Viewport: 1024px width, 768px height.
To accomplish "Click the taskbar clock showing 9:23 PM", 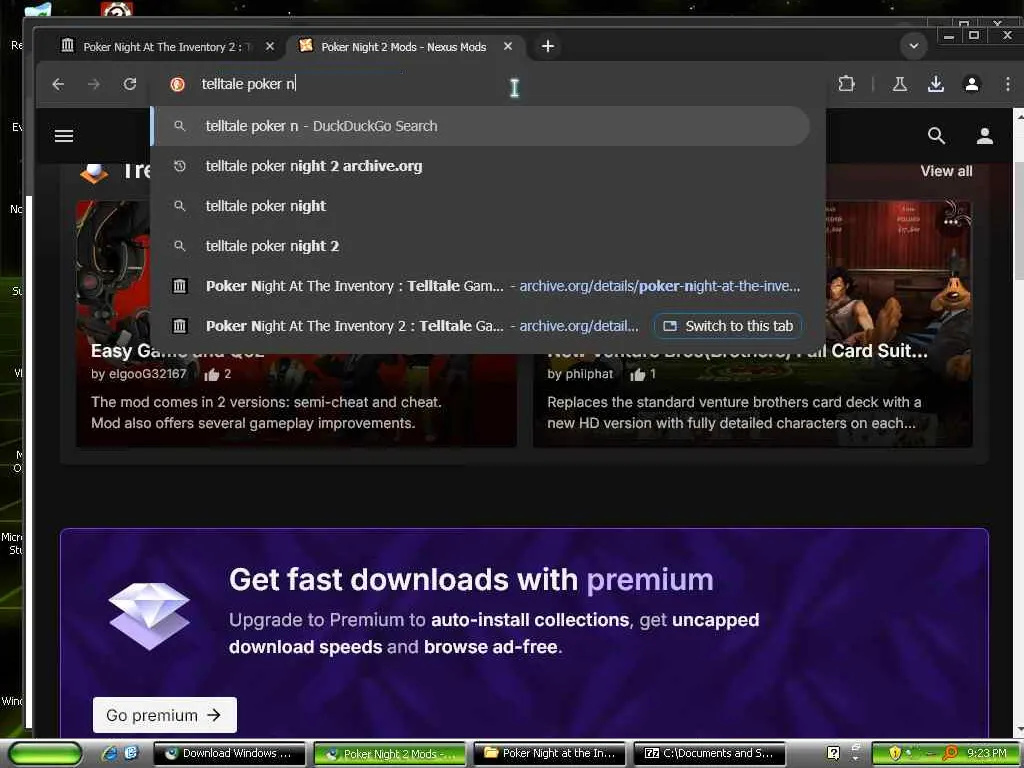I will (x=987, y=753).
